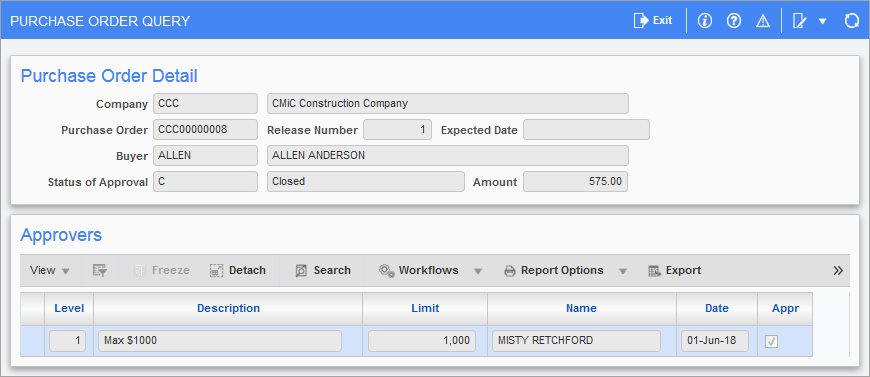Expand the dropdown arrow beside edit icon

coord(822,22)
